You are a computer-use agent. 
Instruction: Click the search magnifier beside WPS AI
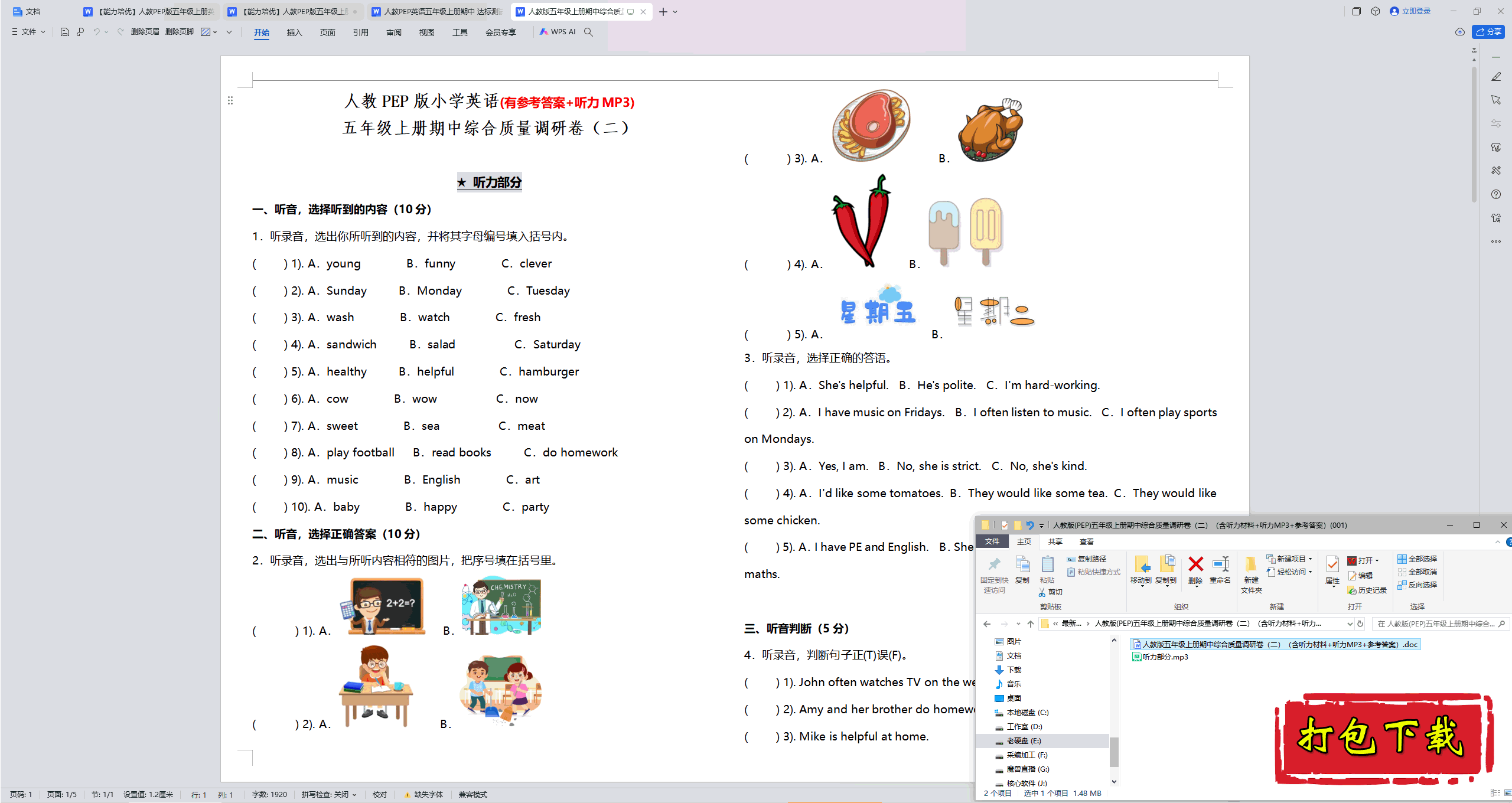(x=588, y=32)
